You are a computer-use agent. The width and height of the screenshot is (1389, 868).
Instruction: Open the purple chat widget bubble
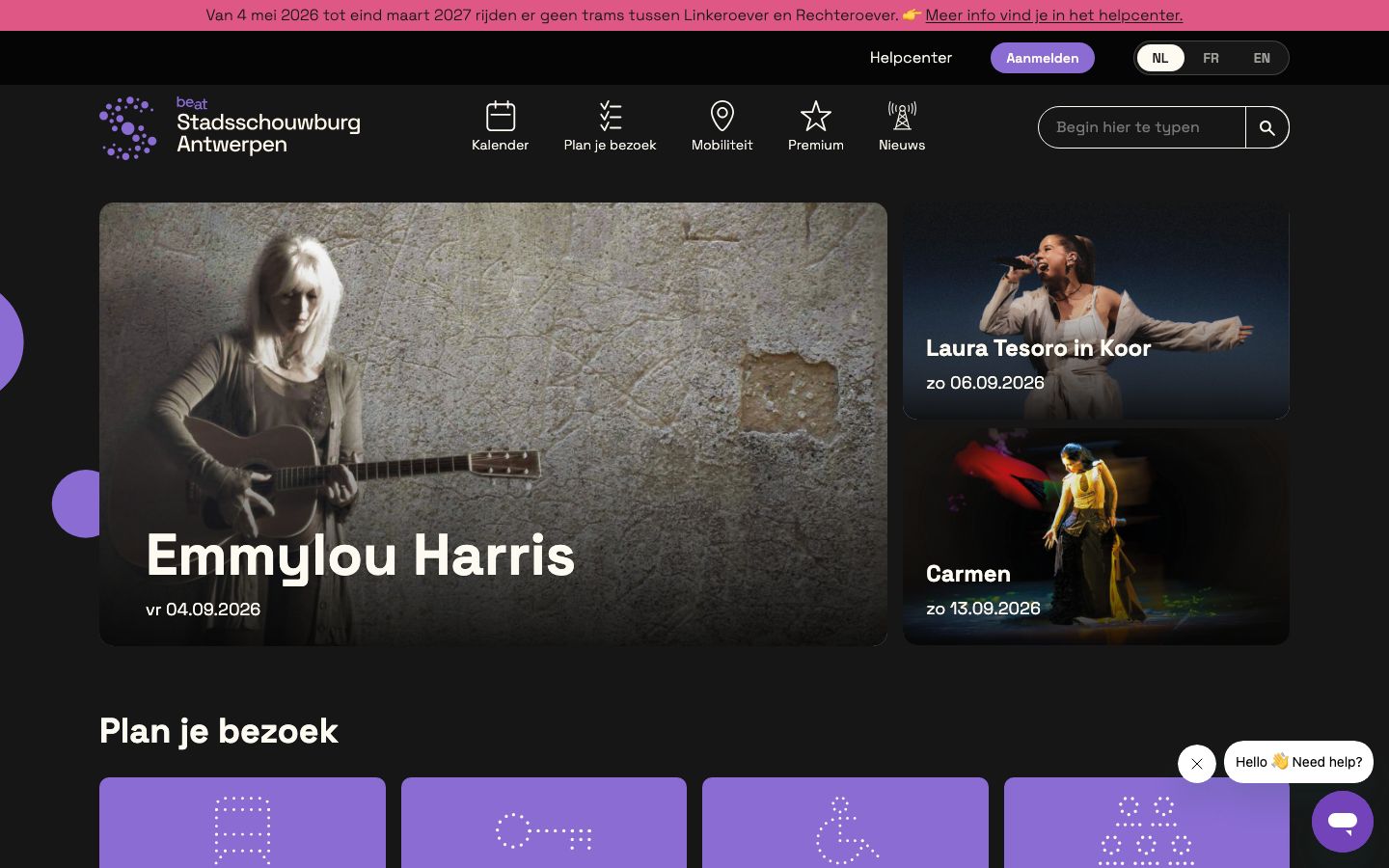pyautogui.click(x=1342, y=822)
